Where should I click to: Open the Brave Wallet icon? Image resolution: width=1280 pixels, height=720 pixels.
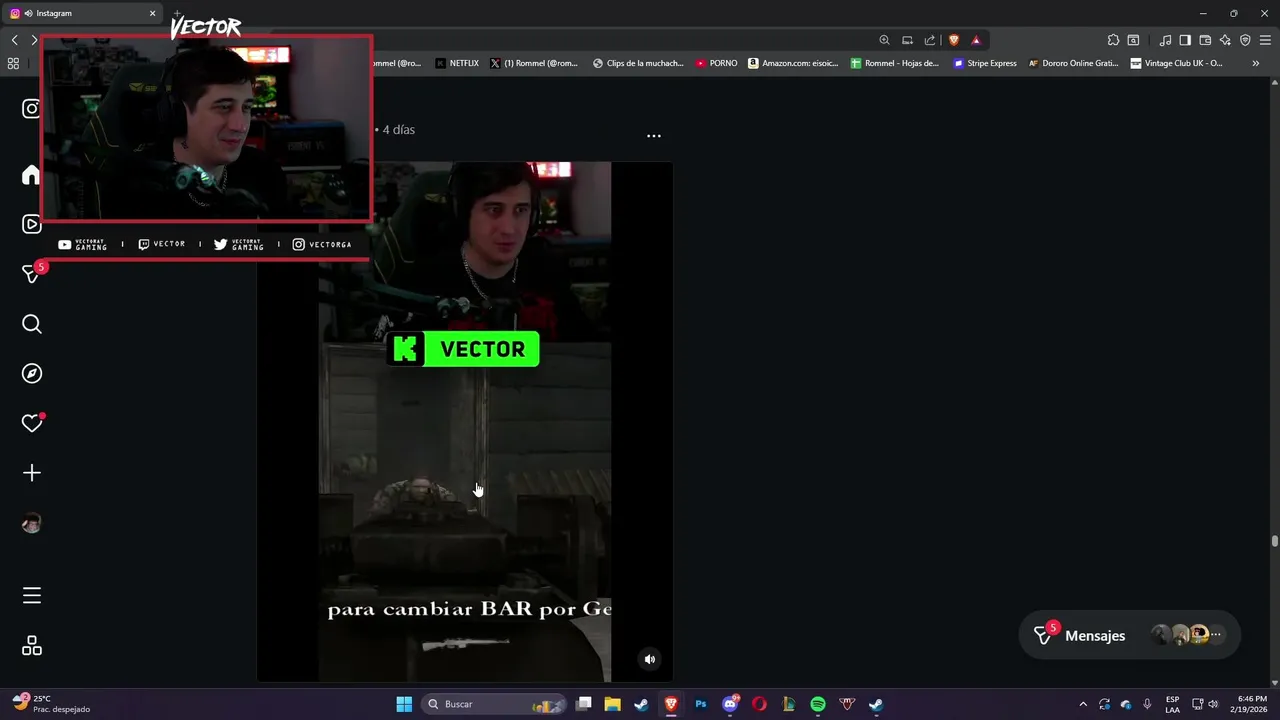point(1205,40)
